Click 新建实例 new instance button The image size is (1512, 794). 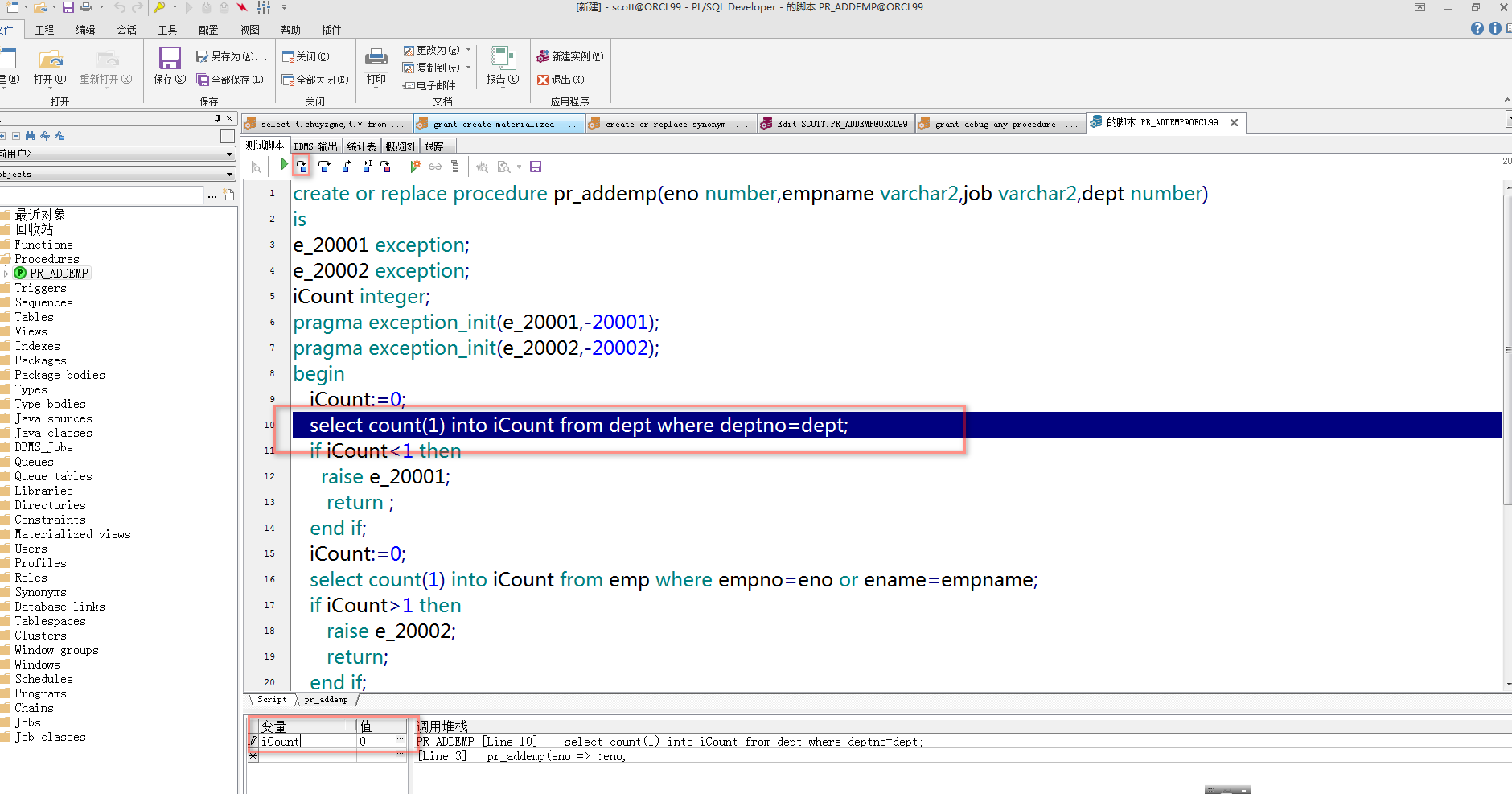click(x=570, y=56)
